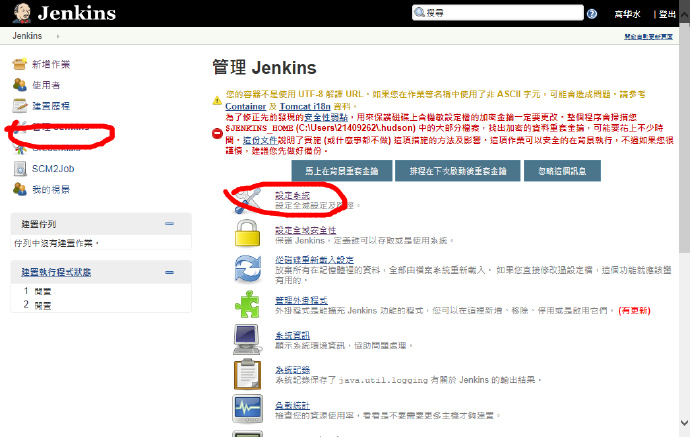This screenshot has width=690, height=437.
Task: Click the SCM2Job icon in sidebar
Action: (19, 169)
